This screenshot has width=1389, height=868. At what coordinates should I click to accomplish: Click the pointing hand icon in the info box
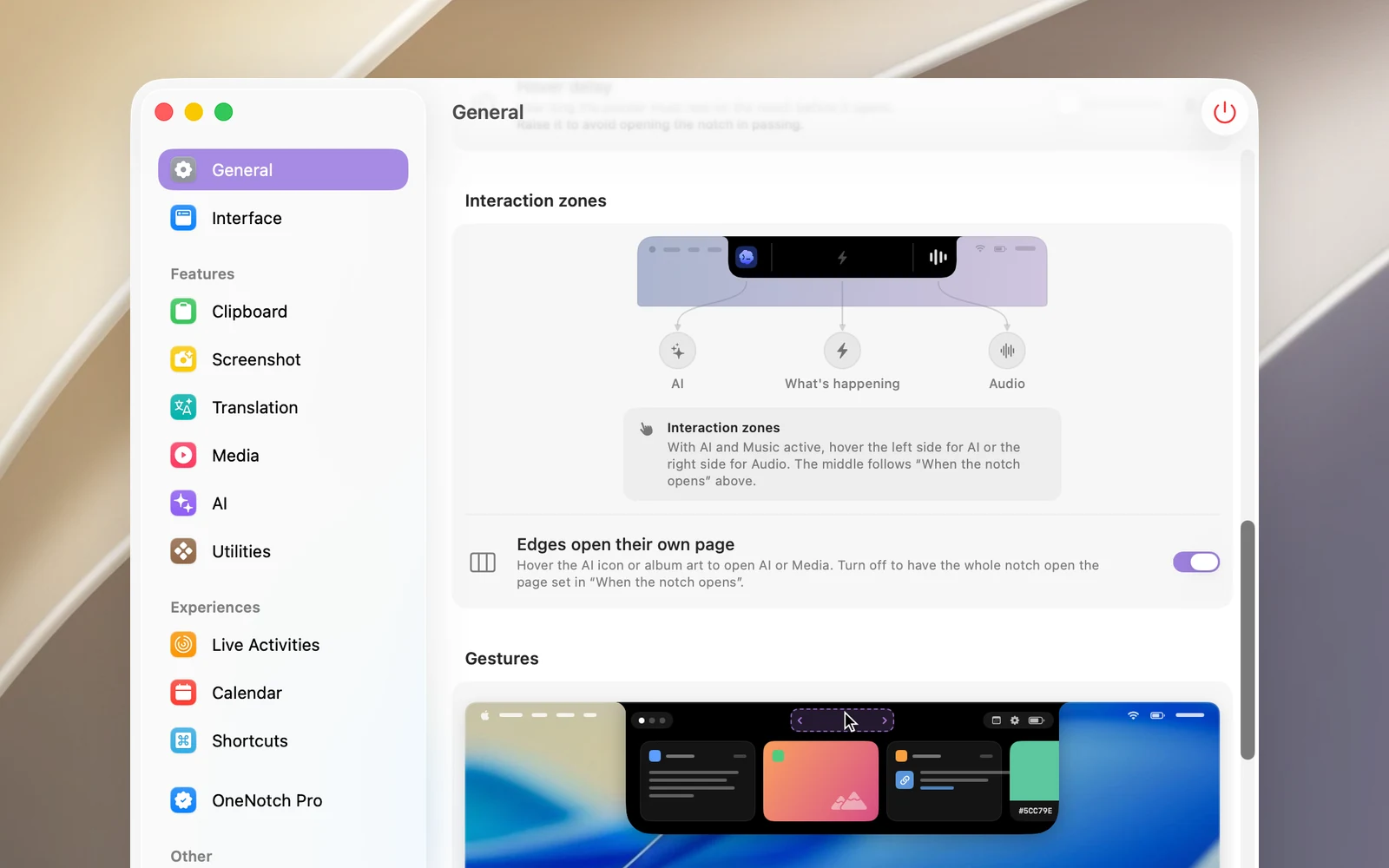tap(647, 429)
